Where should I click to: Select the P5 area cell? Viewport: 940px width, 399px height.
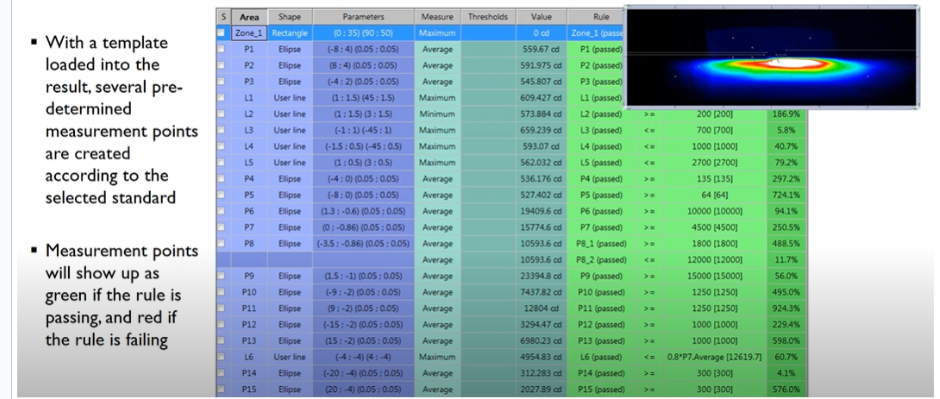tap(249, 195)
